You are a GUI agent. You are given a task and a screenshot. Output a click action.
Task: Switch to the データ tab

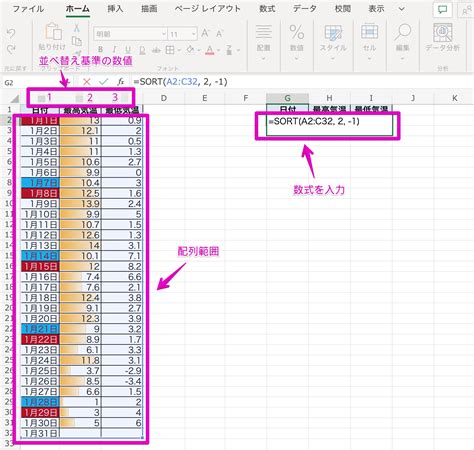(x=305, y=8)
